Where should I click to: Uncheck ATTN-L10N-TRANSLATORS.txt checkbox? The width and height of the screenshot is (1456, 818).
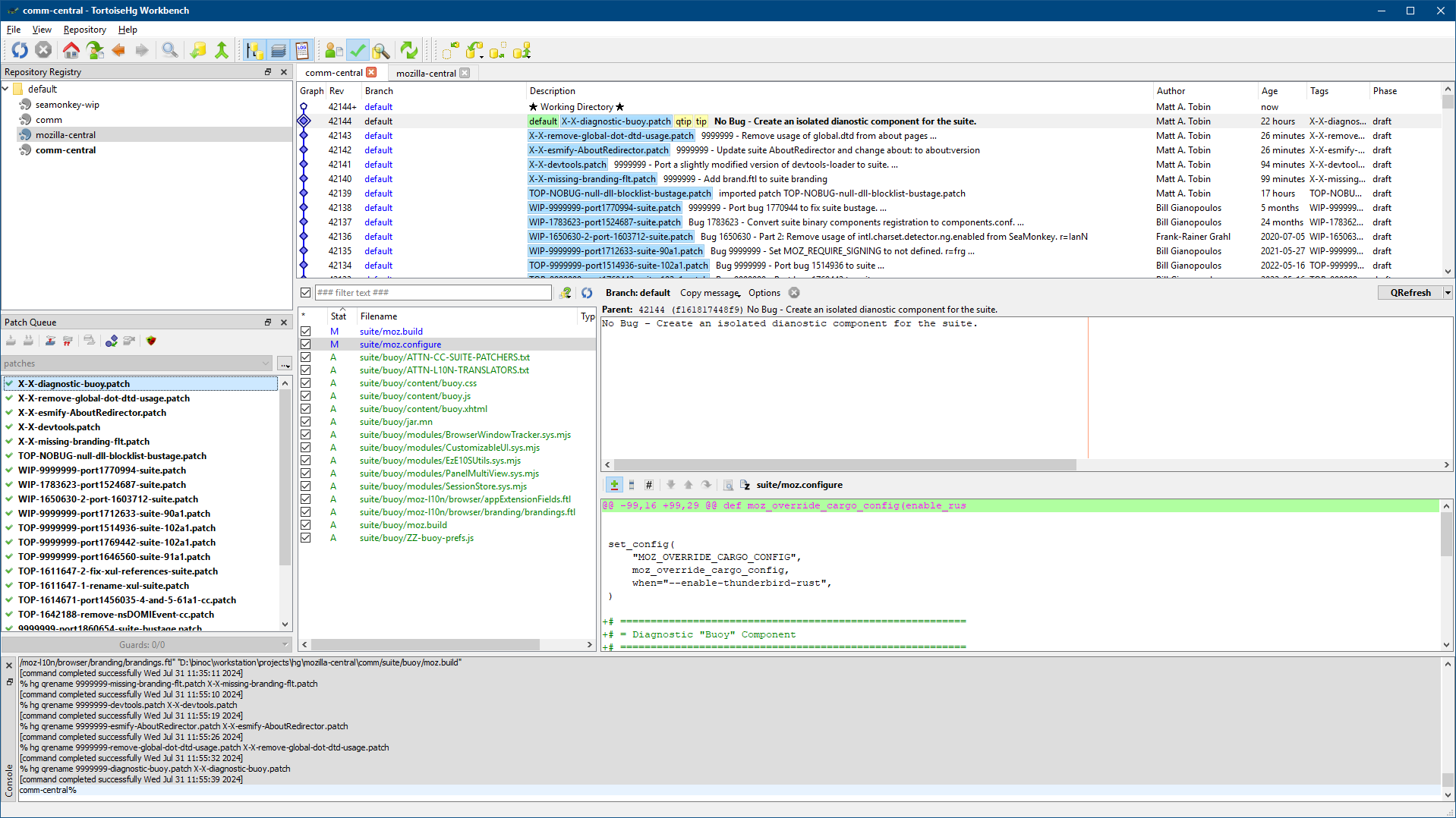pos(305,370)
